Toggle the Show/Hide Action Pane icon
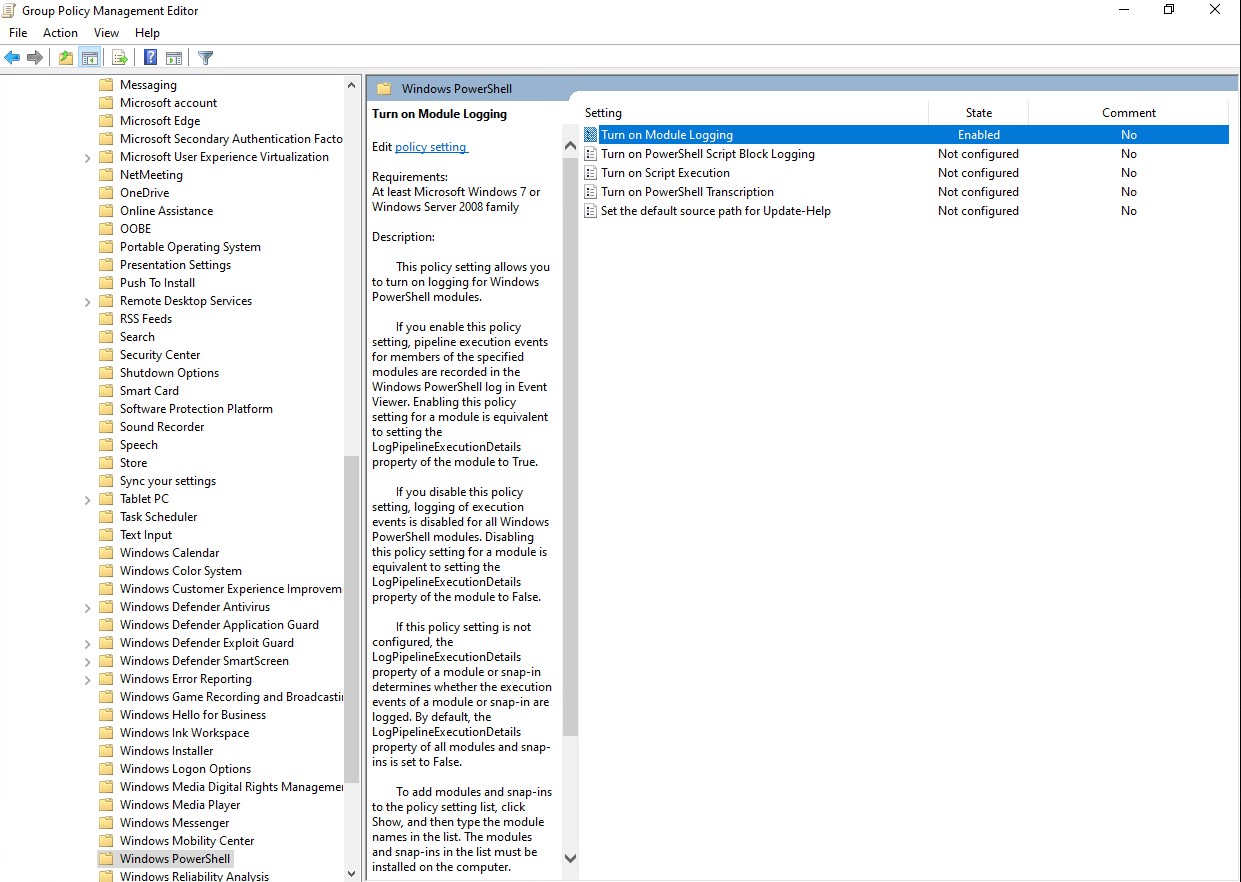The image size is (1241, 882). pos(174,58)
